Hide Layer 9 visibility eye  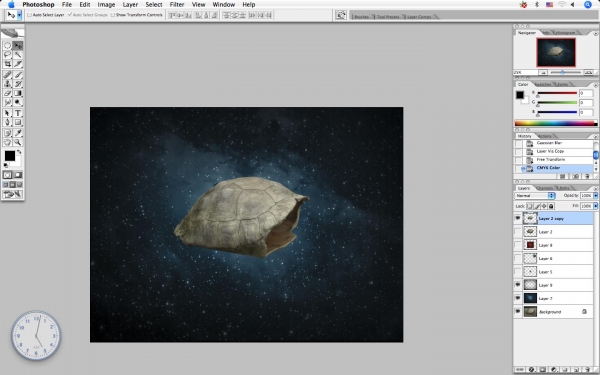[x=518, y=285]
